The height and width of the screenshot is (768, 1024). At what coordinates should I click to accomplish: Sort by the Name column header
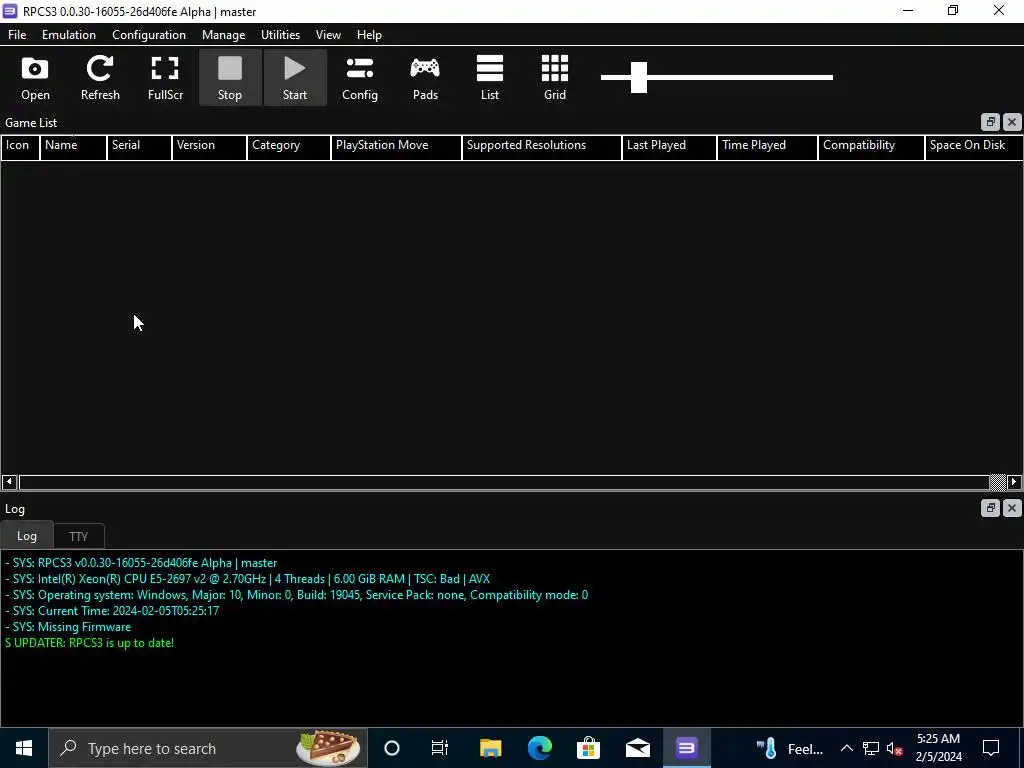pos(73,147)
